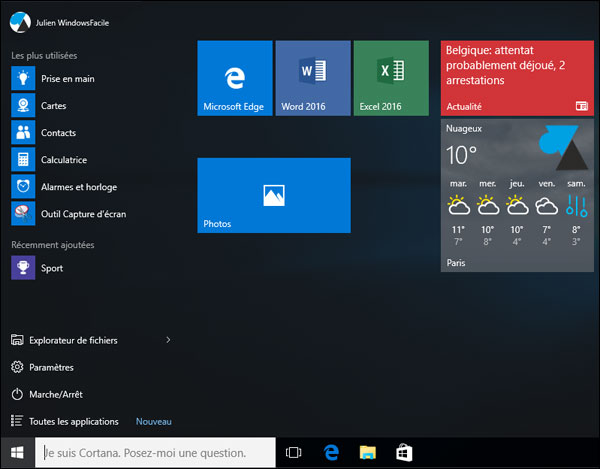600x469 pixels.
Task: Select the Julien WindowsFacile account name
Action: (72, 23)
